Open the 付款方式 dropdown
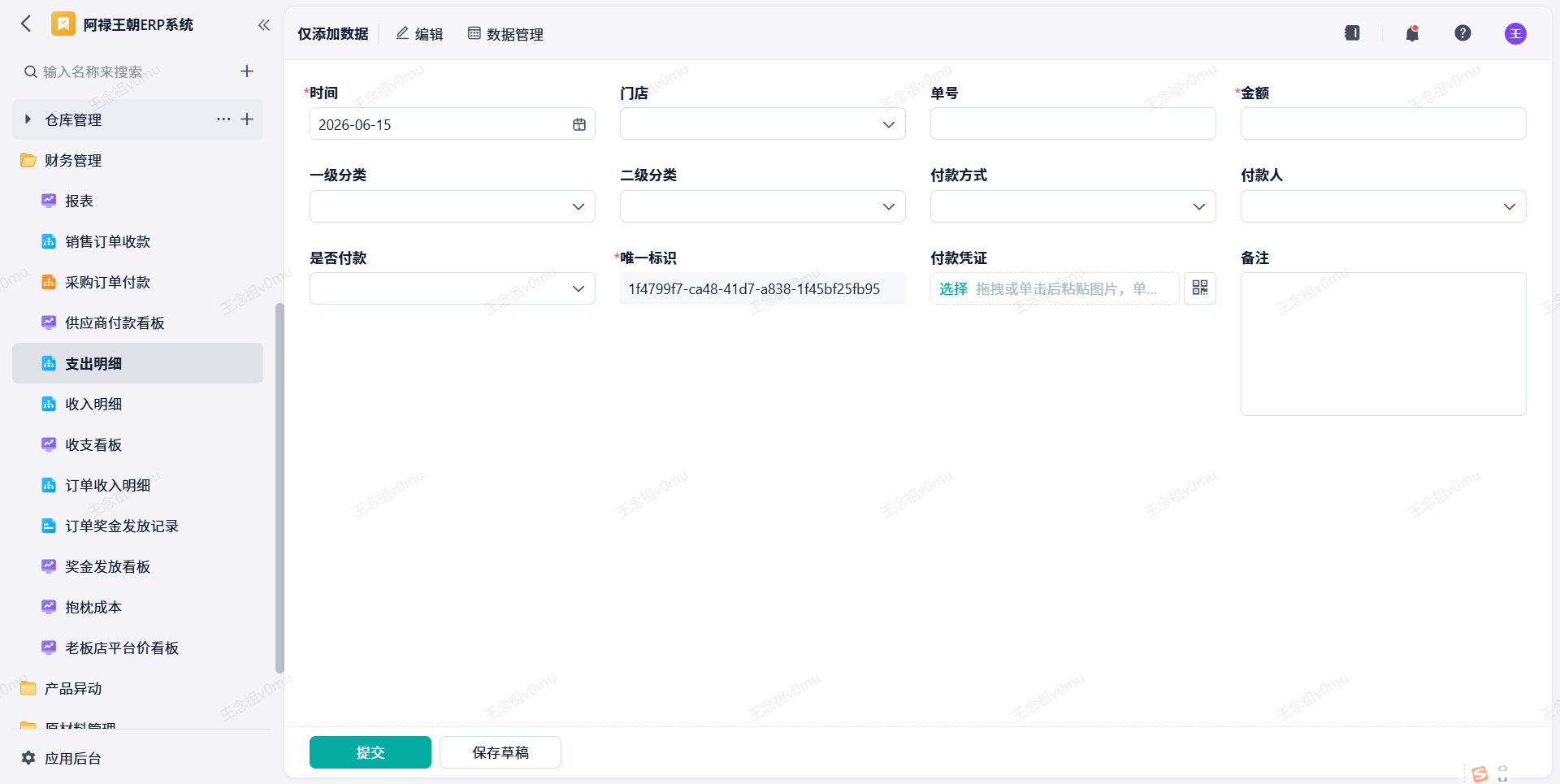 tap(1073, 206)
